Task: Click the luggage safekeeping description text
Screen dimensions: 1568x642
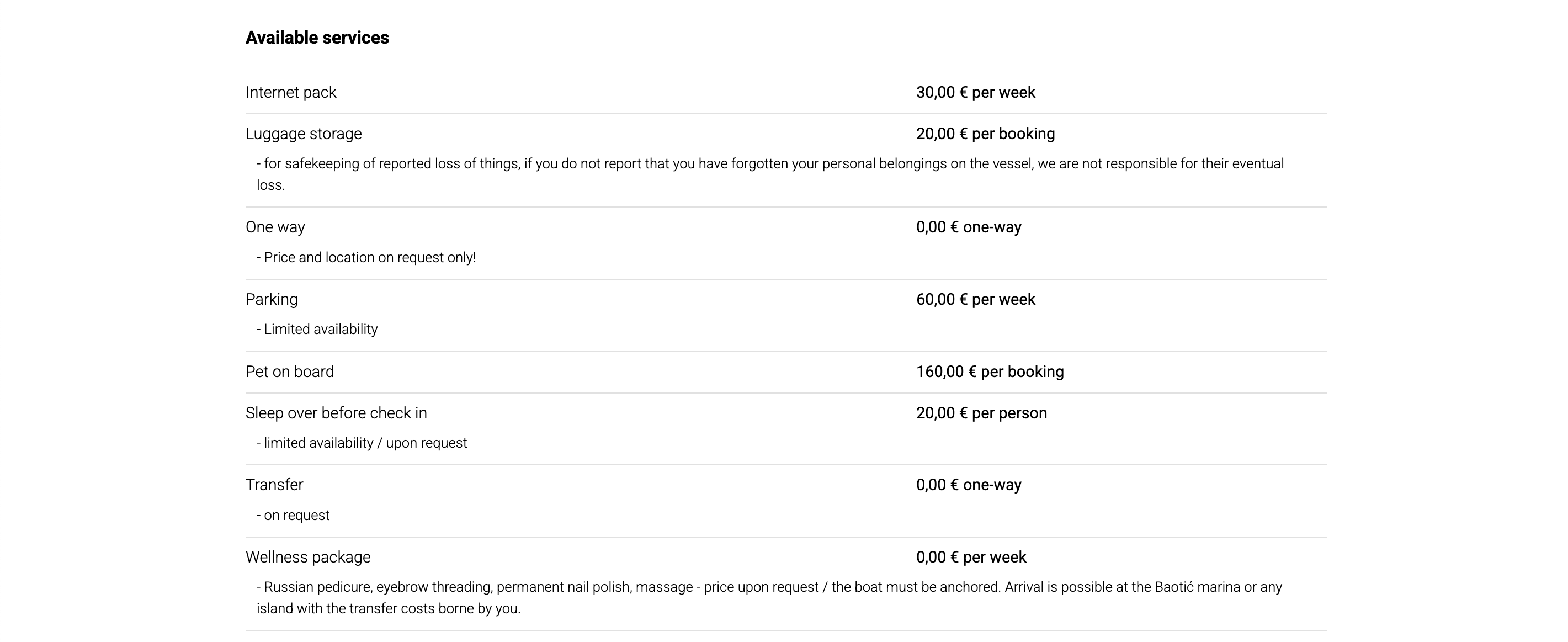Action: [x=770, y=174]
